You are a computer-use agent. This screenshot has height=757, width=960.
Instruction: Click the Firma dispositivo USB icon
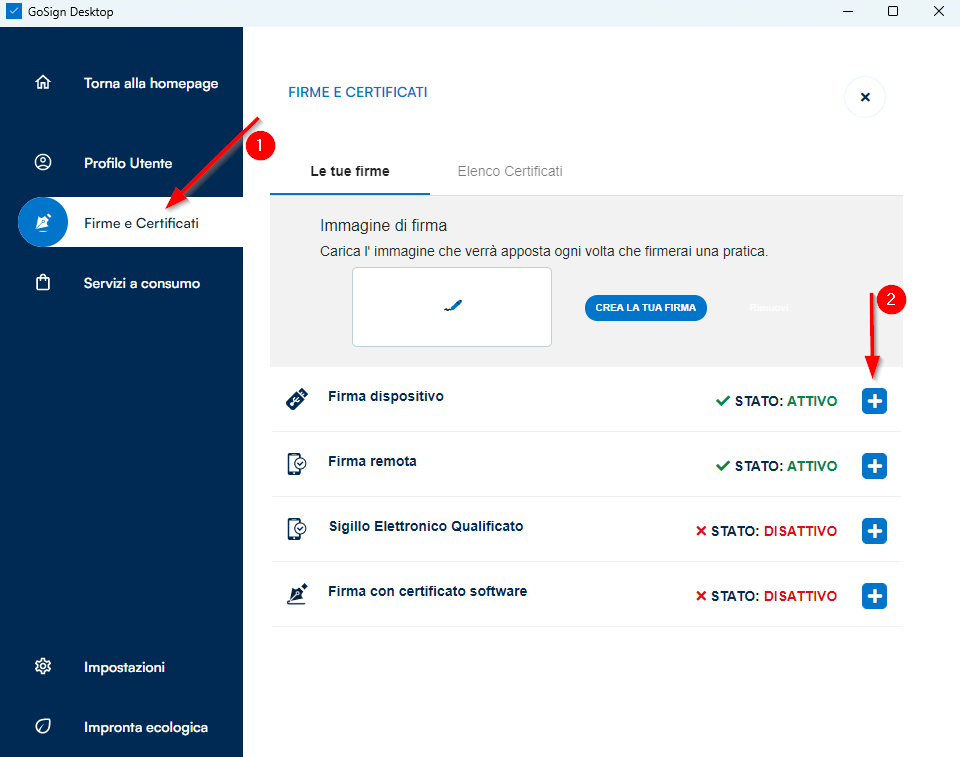pos(296,399)
